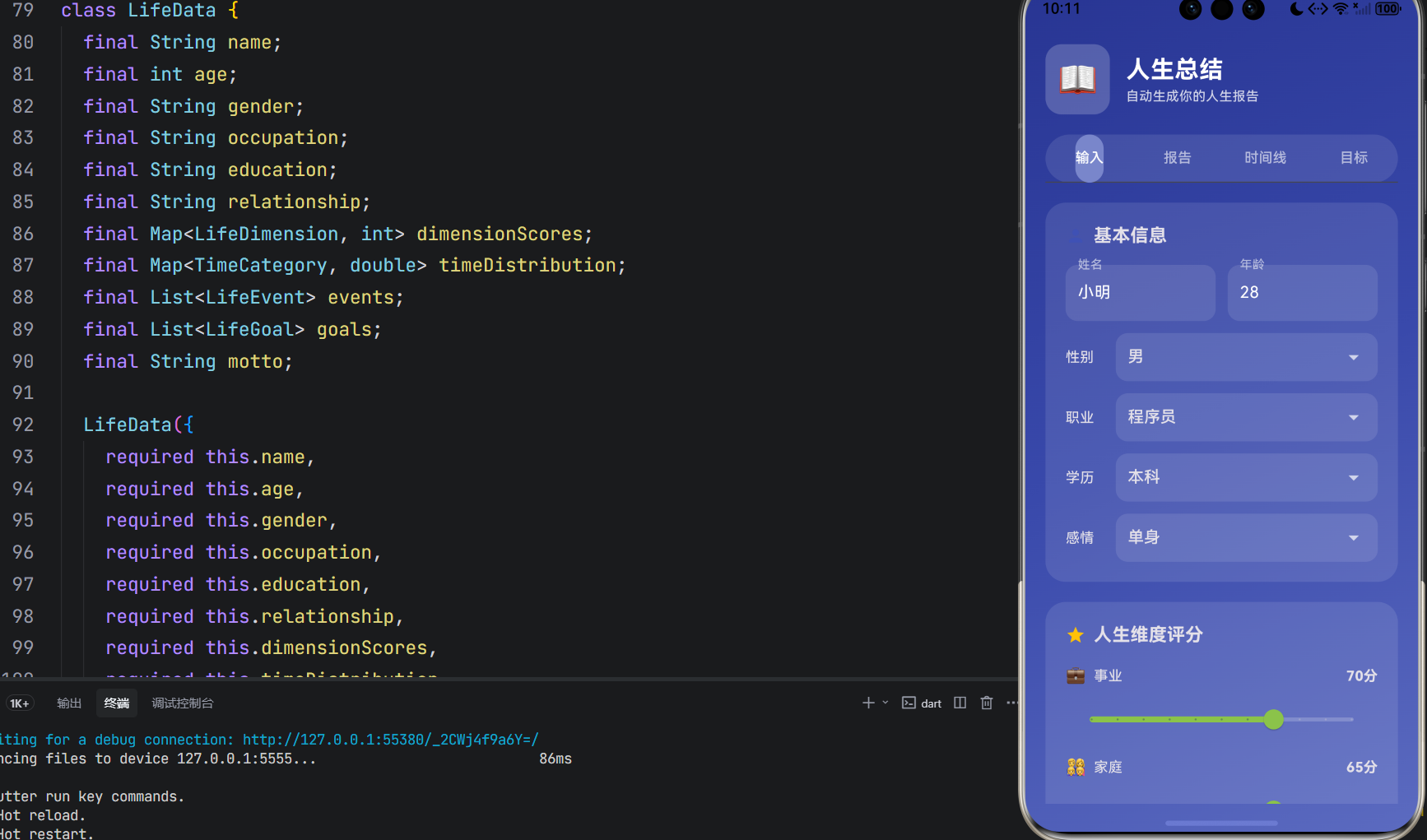Open the 学历 dropdown showing 本科
The image size is (1427, 840).
[x=1246, y=477]
